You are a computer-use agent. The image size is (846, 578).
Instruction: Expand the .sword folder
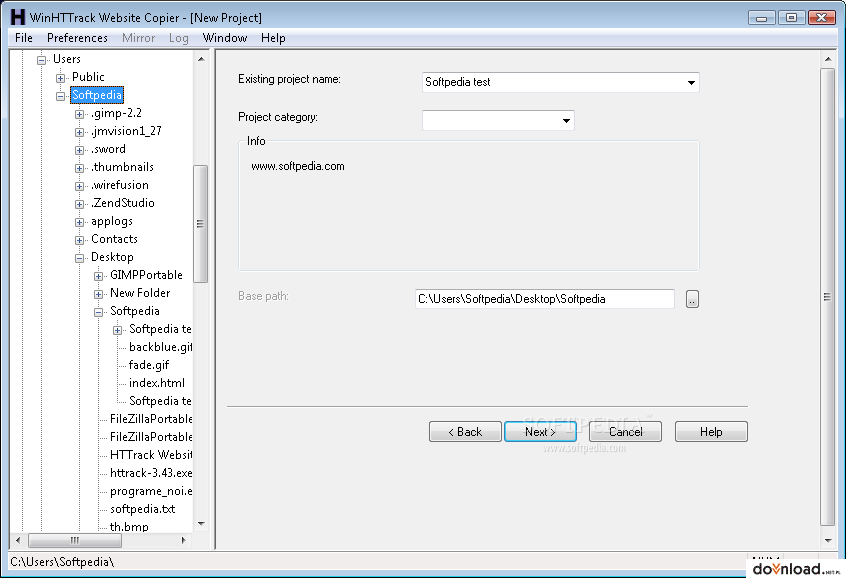(79, 150)
